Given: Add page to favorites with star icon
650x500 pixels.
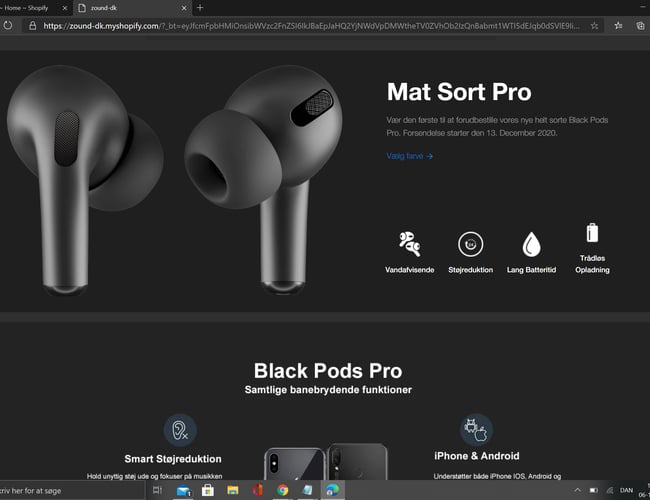Looking at the screenshot, I should (595, 25).
